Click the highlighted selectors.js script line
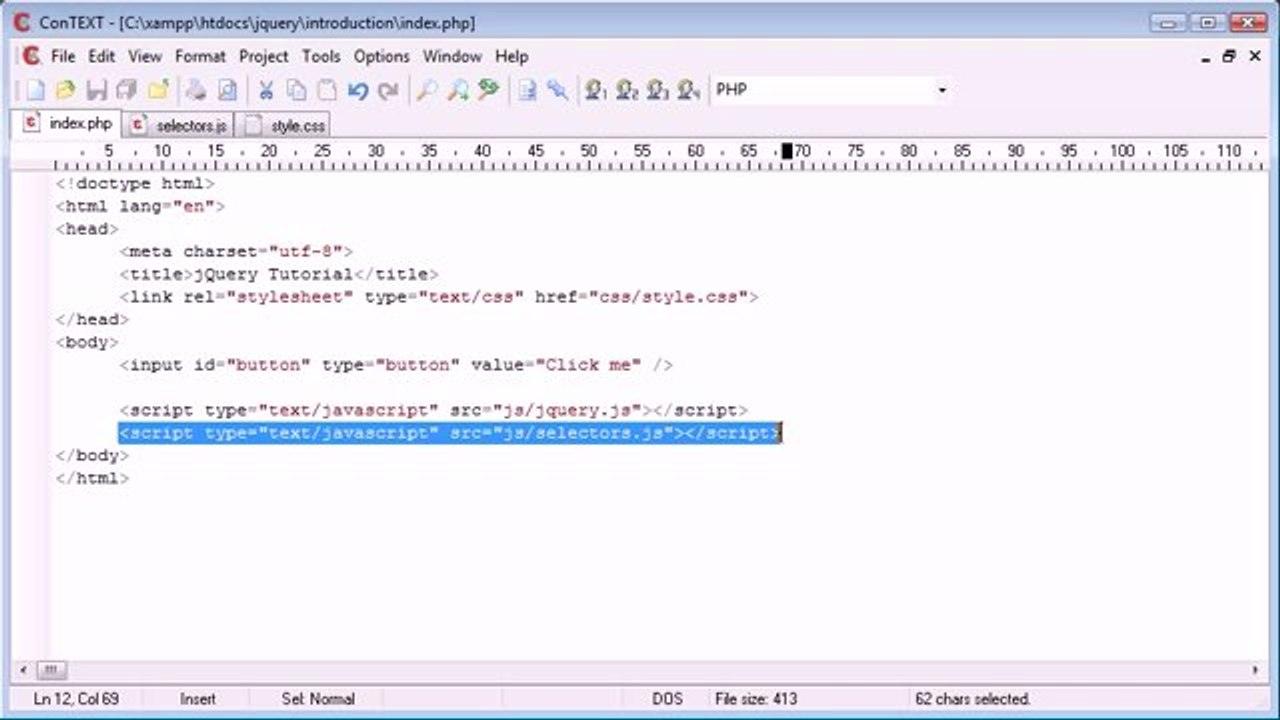Viewport: 1280px width, 720px height. click(x=449, y=433)
